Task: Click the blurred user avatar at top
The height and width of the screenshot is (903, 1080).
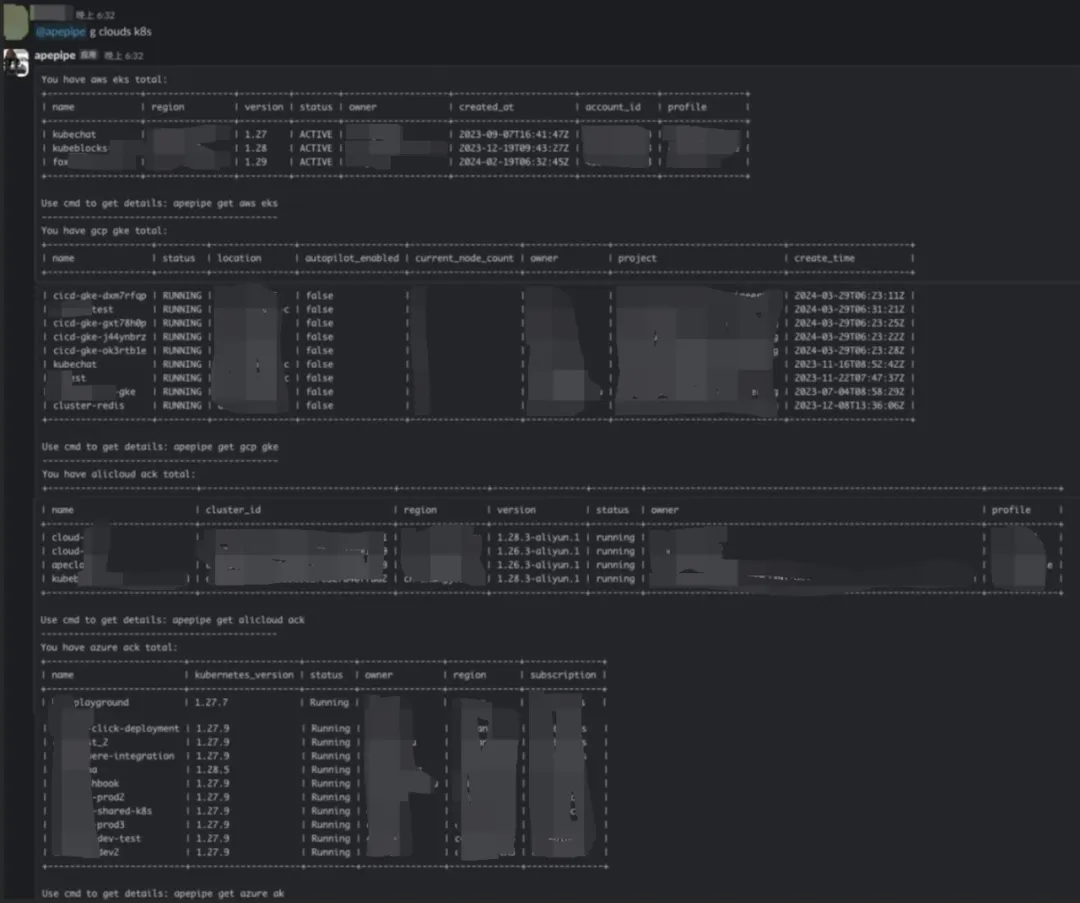Action: coord(18,21)
